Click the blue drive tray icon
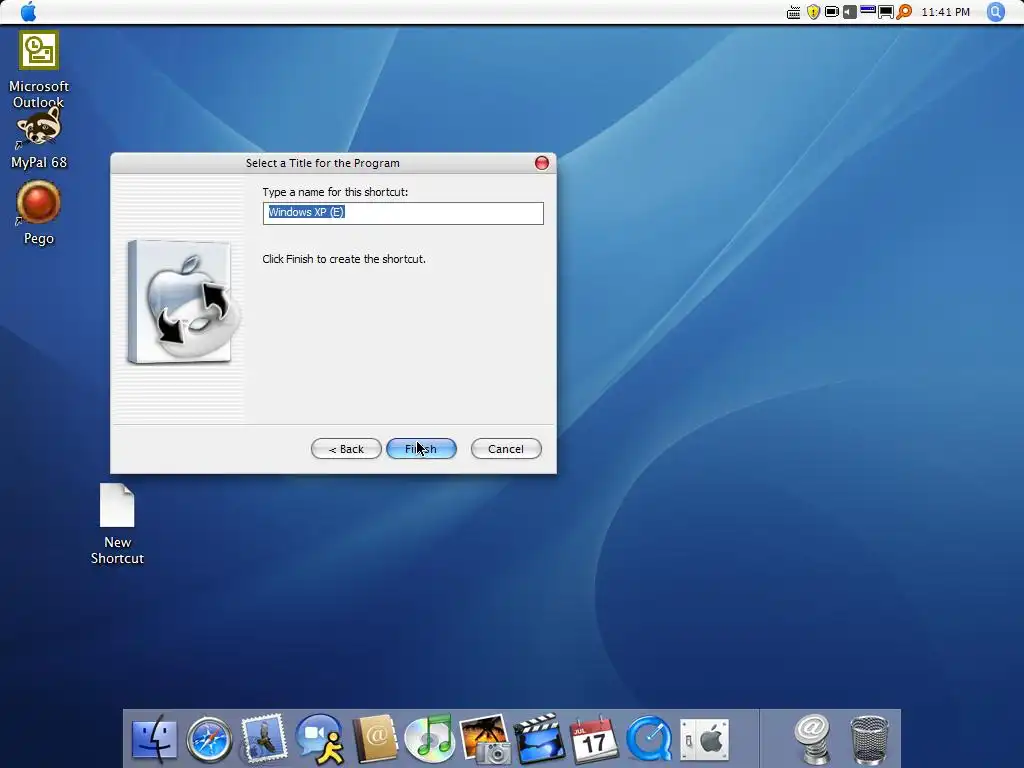Screen dimensions: 1024x768 [868, 10]
